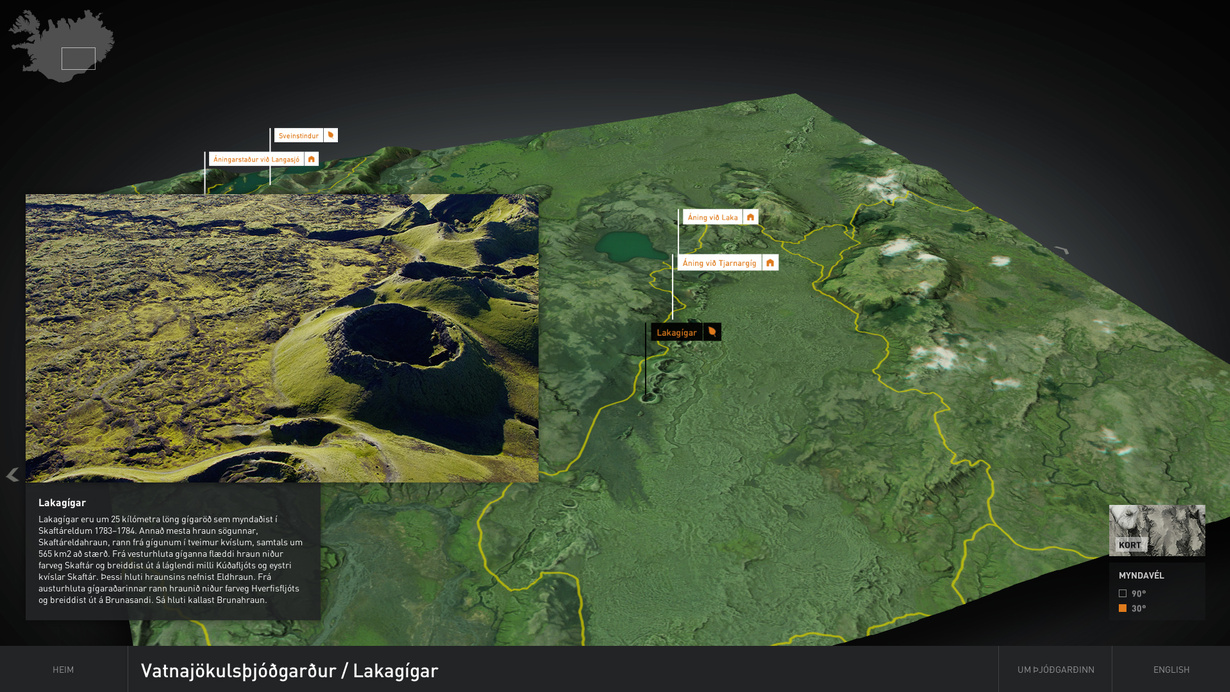1230x692 pixels.
Task: Open UM ÞJÓÐGARÐINN section
Action: coord(1055,670)
